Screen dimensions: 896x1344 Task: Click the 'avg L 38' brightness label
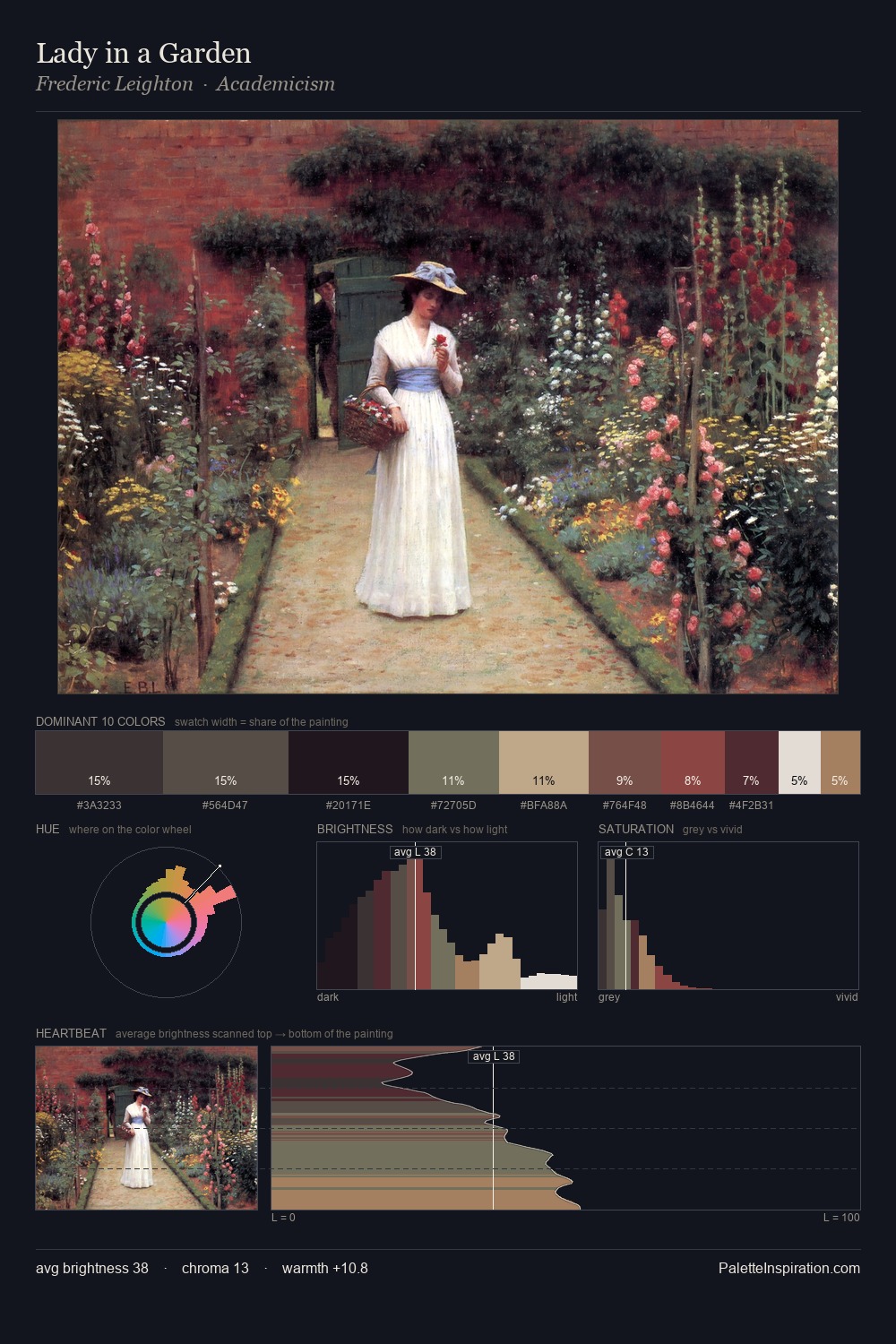(x=415, y=852)
